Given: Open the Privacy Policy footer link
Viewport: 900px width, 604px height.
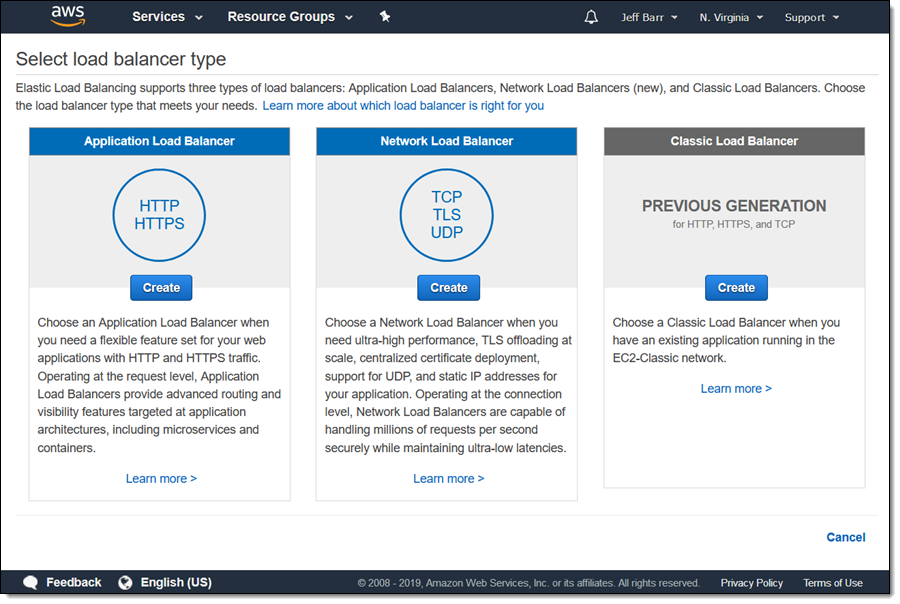Looking at the screenshot, I should 751,583.
